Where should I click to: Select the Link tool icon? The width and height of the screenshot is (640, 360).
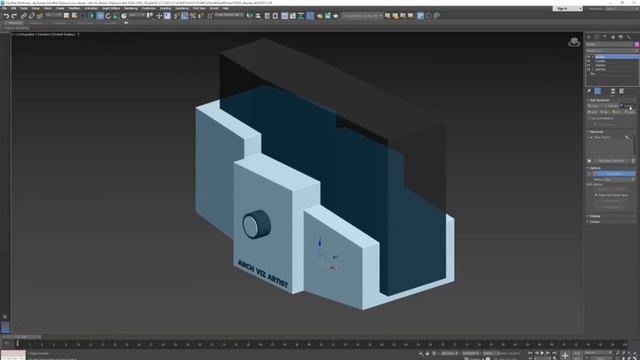tap(24, 16)
